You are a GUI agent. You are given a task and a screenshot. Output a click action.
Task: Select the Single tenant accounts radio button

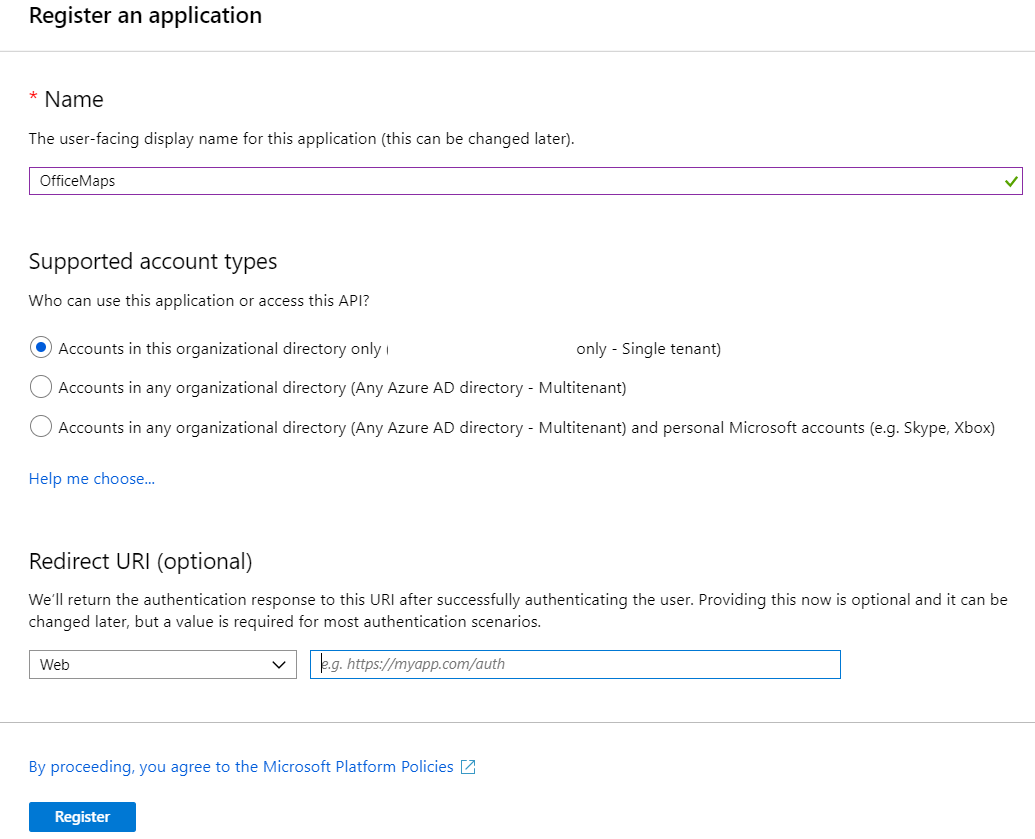[x=41, y=348]
